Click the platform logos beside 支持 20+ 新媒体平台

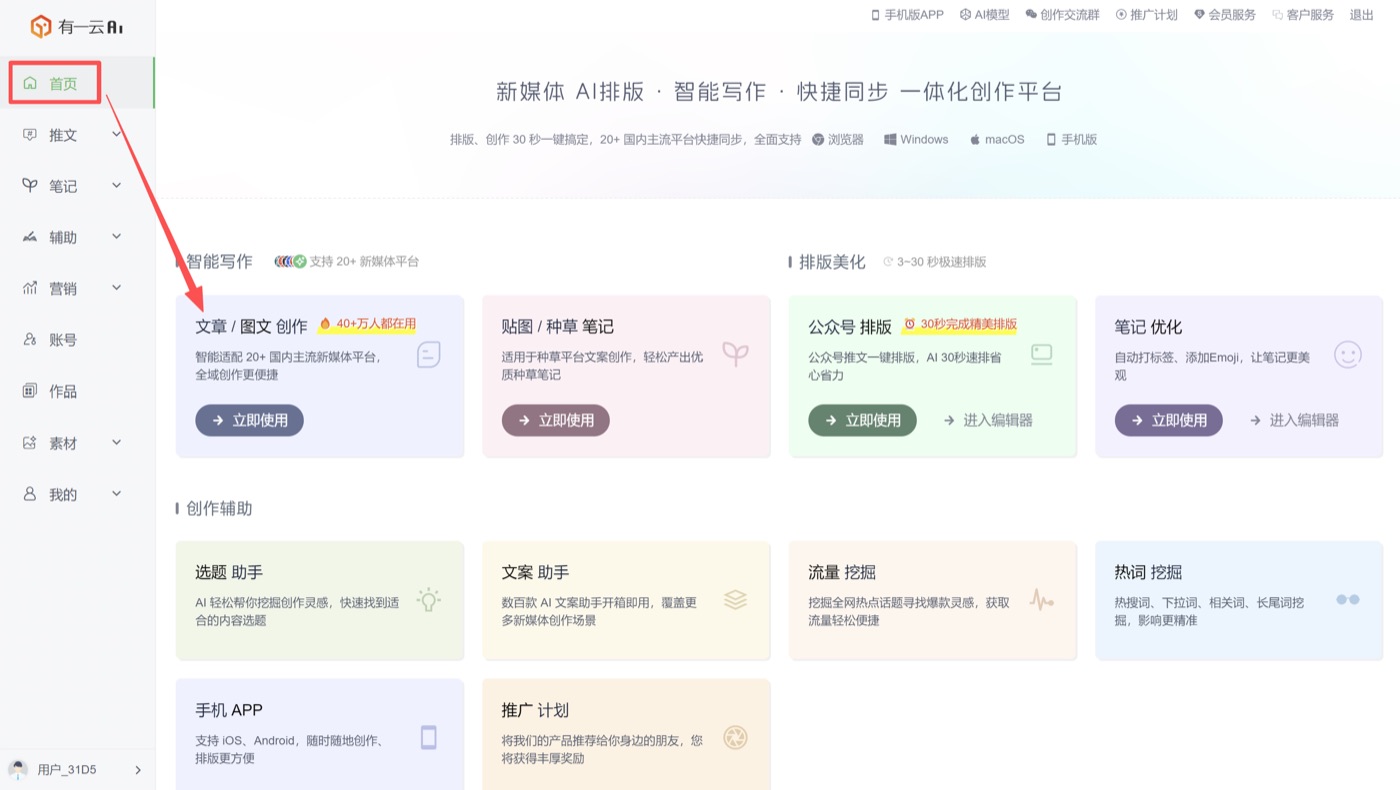[x=290, y=261]
